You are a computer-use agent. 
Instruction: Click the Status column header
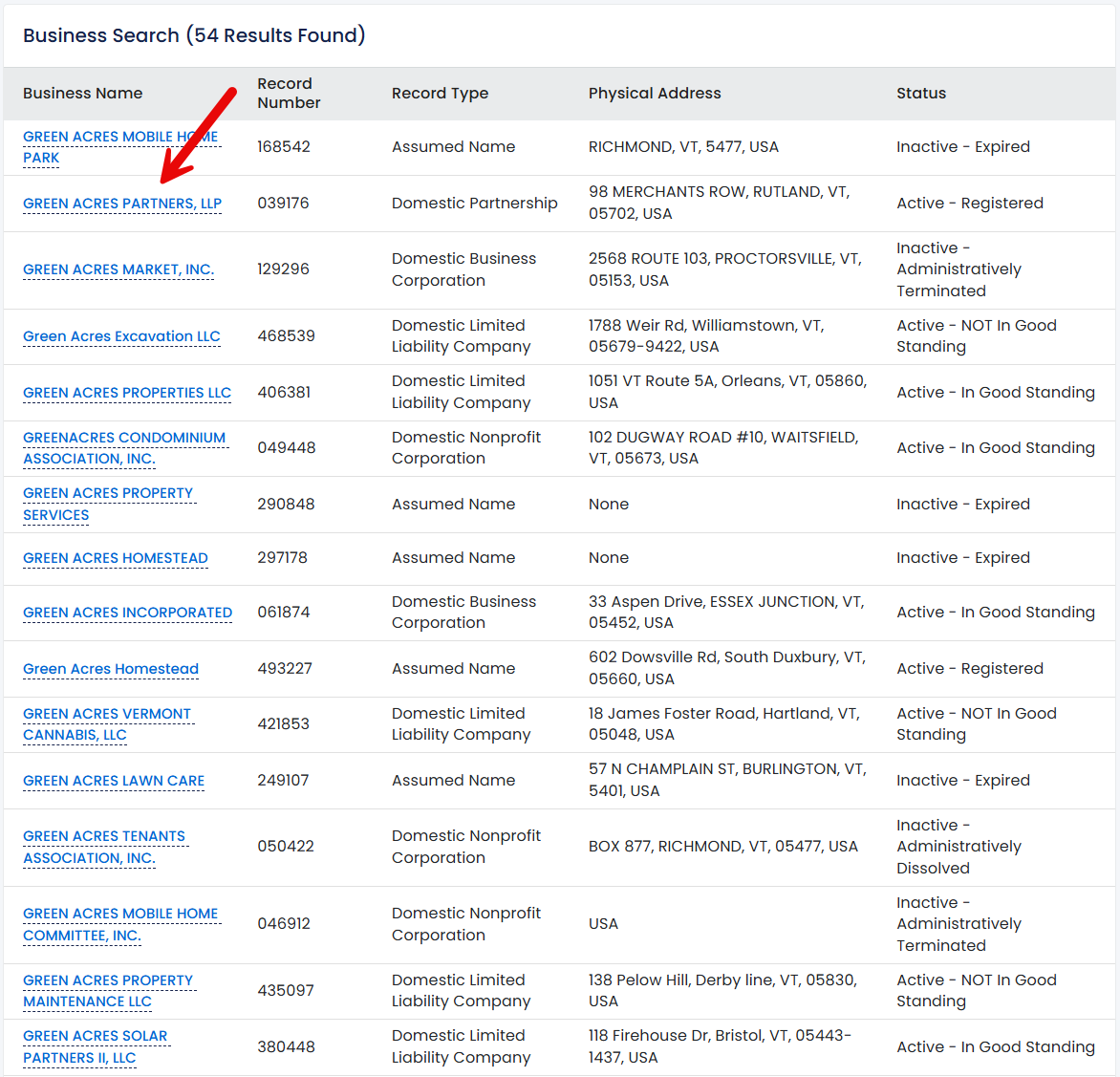(921, 93)
